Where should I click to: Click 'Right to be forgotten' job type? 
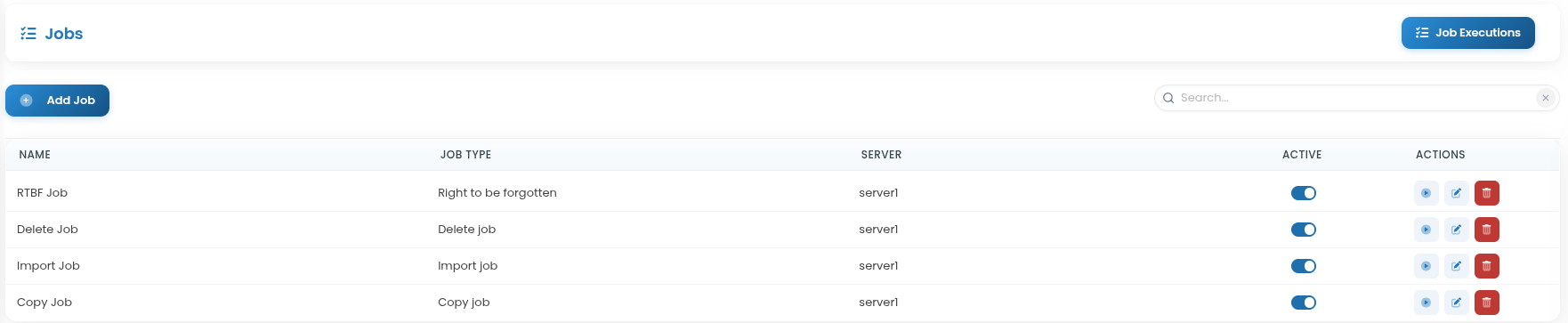497,193
